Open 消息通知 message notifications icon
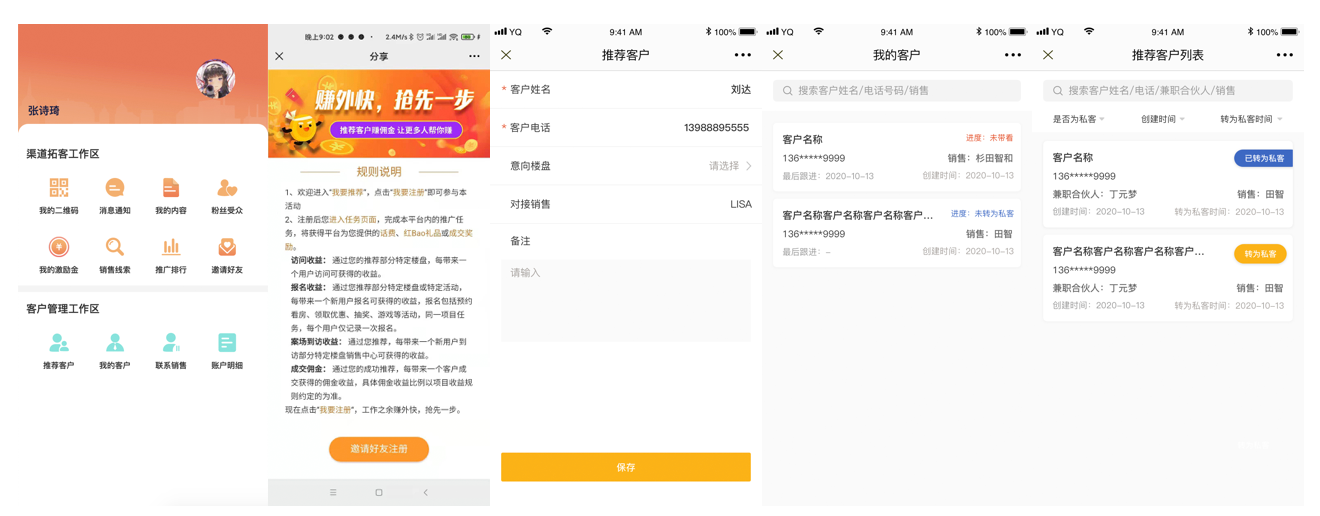 [x=115, y=189]
